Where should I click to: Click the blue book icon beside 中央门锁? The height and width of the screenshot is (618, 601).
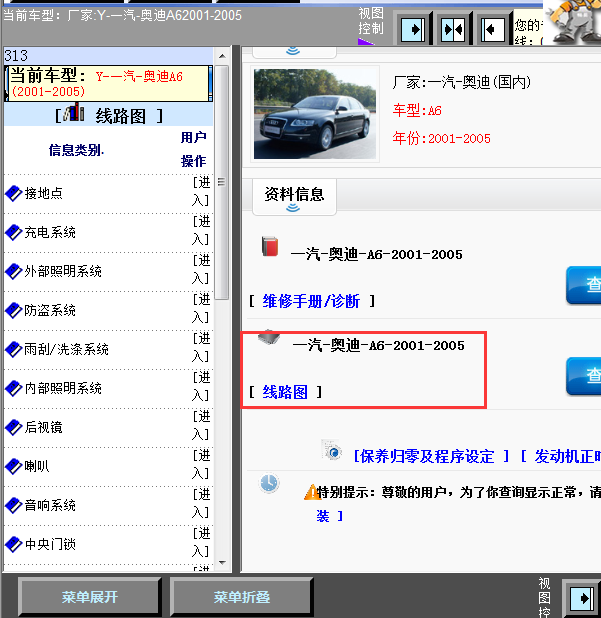pyautogui.click(x=13, y=544)
